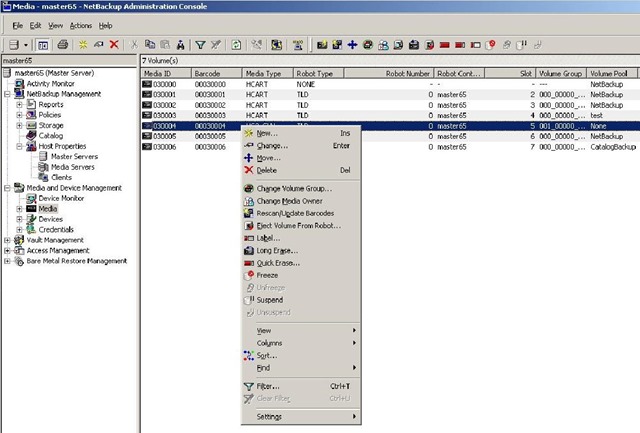Click the Copy toolbar icon
The height and width of the screenshot is (433, 640).
tap(150, 44)
